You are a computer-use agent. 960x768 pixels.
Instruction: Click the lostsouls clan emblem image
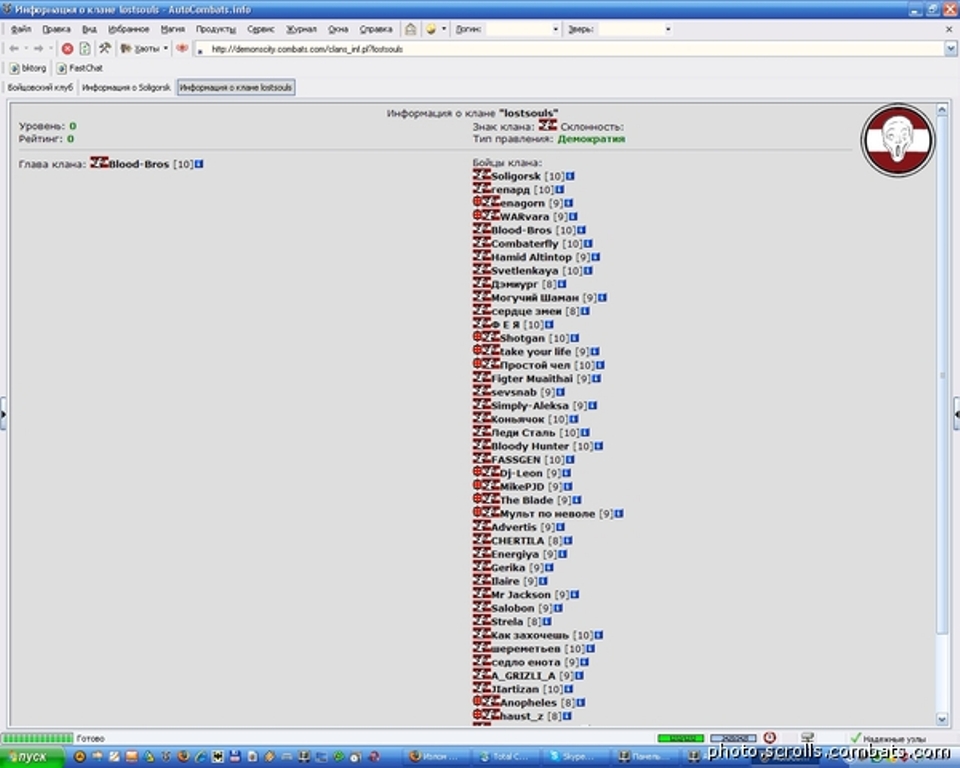click(x=898, y=140)
